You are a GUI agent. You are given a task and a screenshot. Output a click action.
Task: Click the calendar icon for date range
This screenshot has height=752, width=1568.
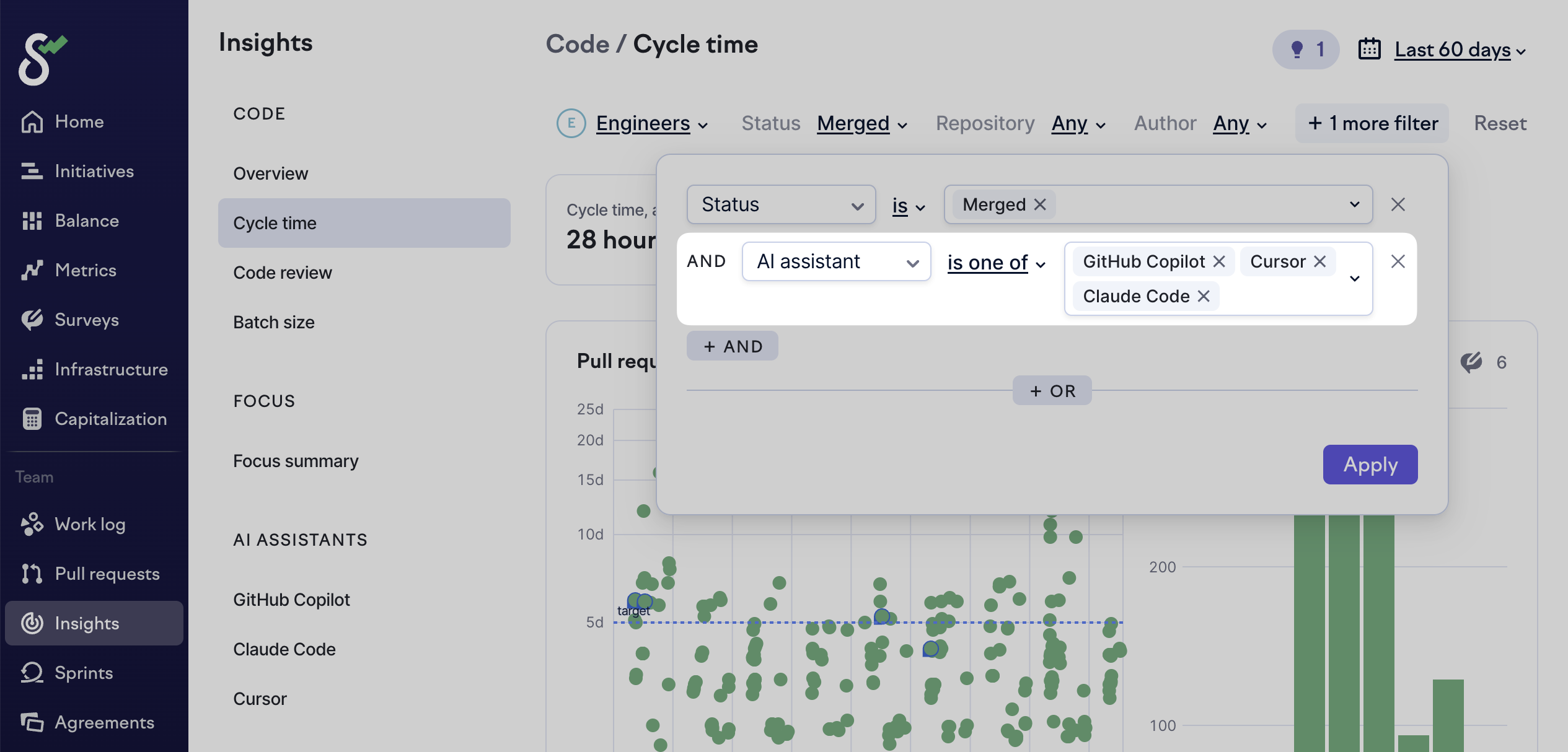1369,50
